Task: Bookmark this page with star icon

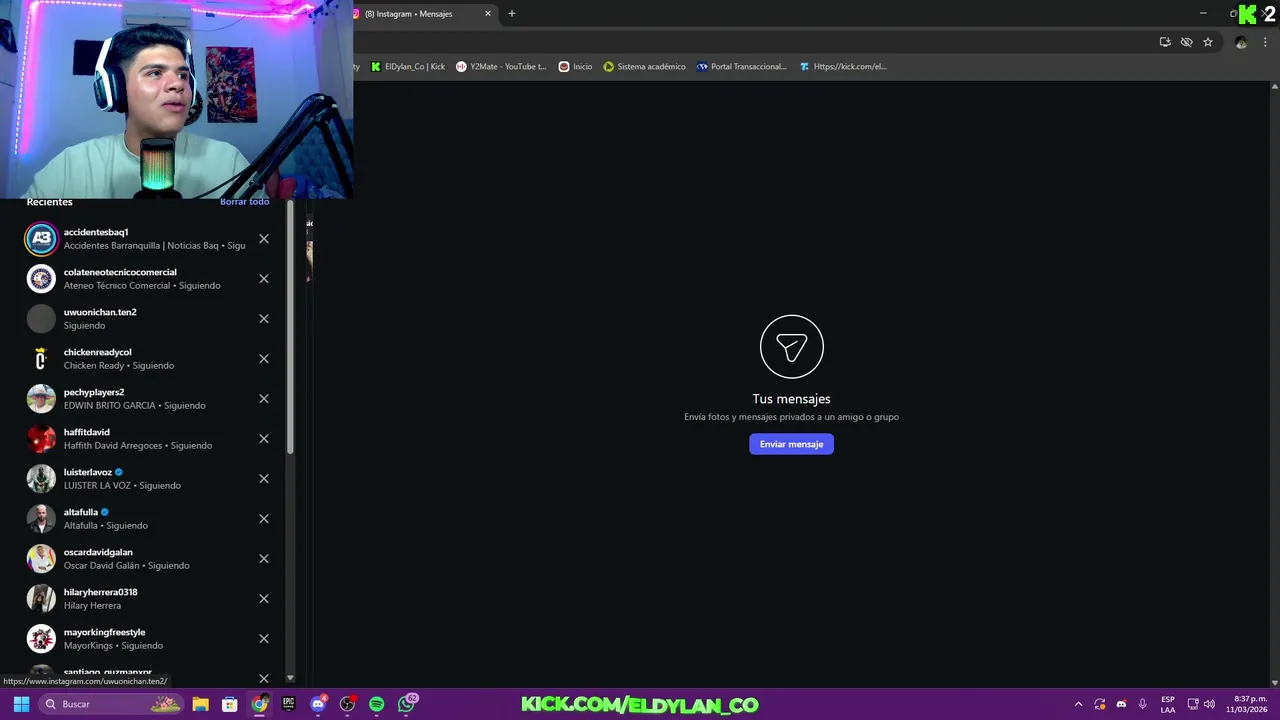Action: point(1208,42)
